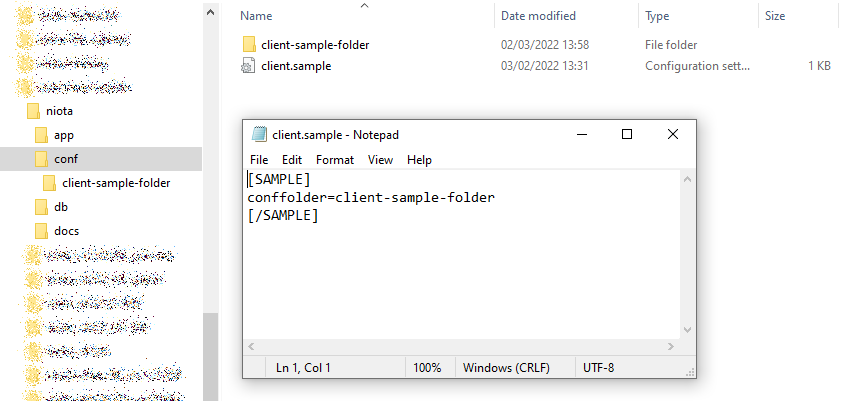Click the docs folder icon in tree

pos(41,230)
